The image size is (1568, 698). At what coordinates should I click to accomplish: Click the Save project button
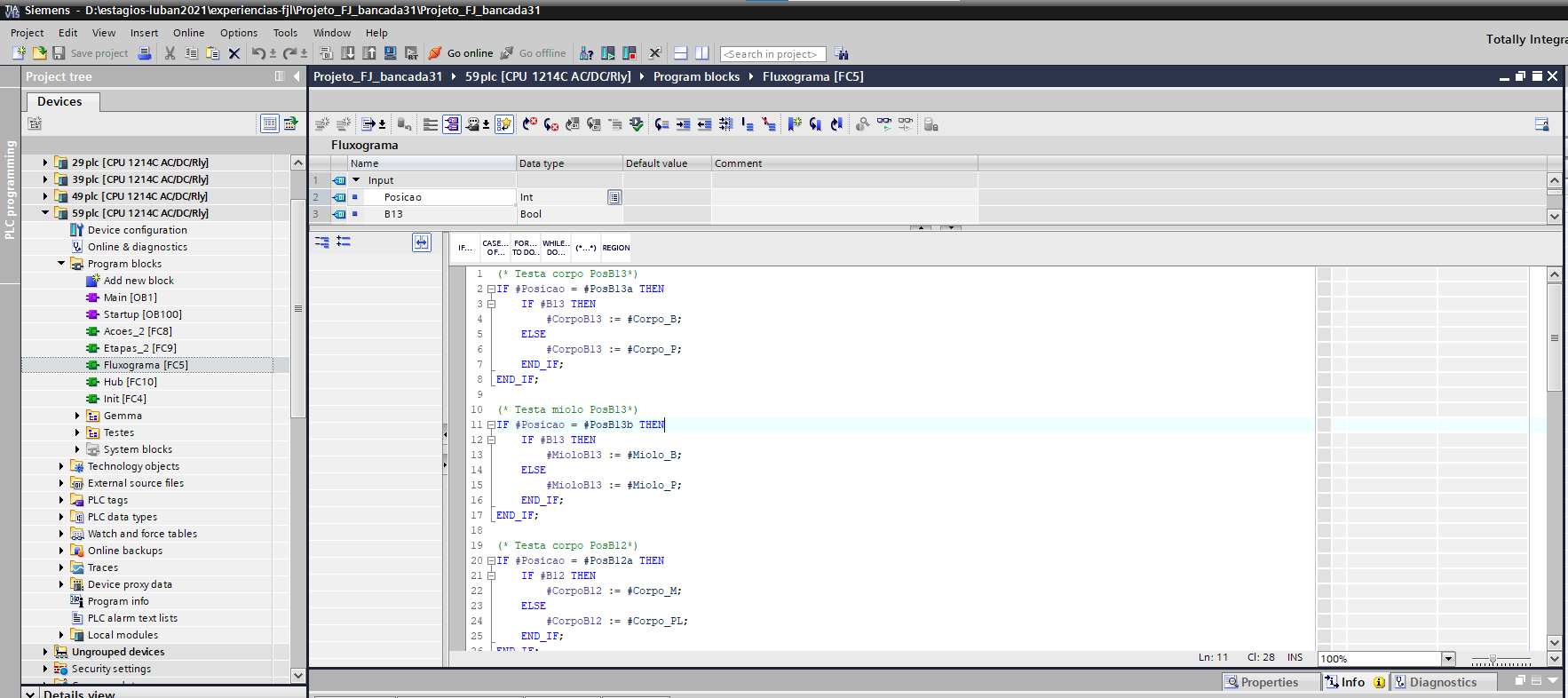[91, 53]
